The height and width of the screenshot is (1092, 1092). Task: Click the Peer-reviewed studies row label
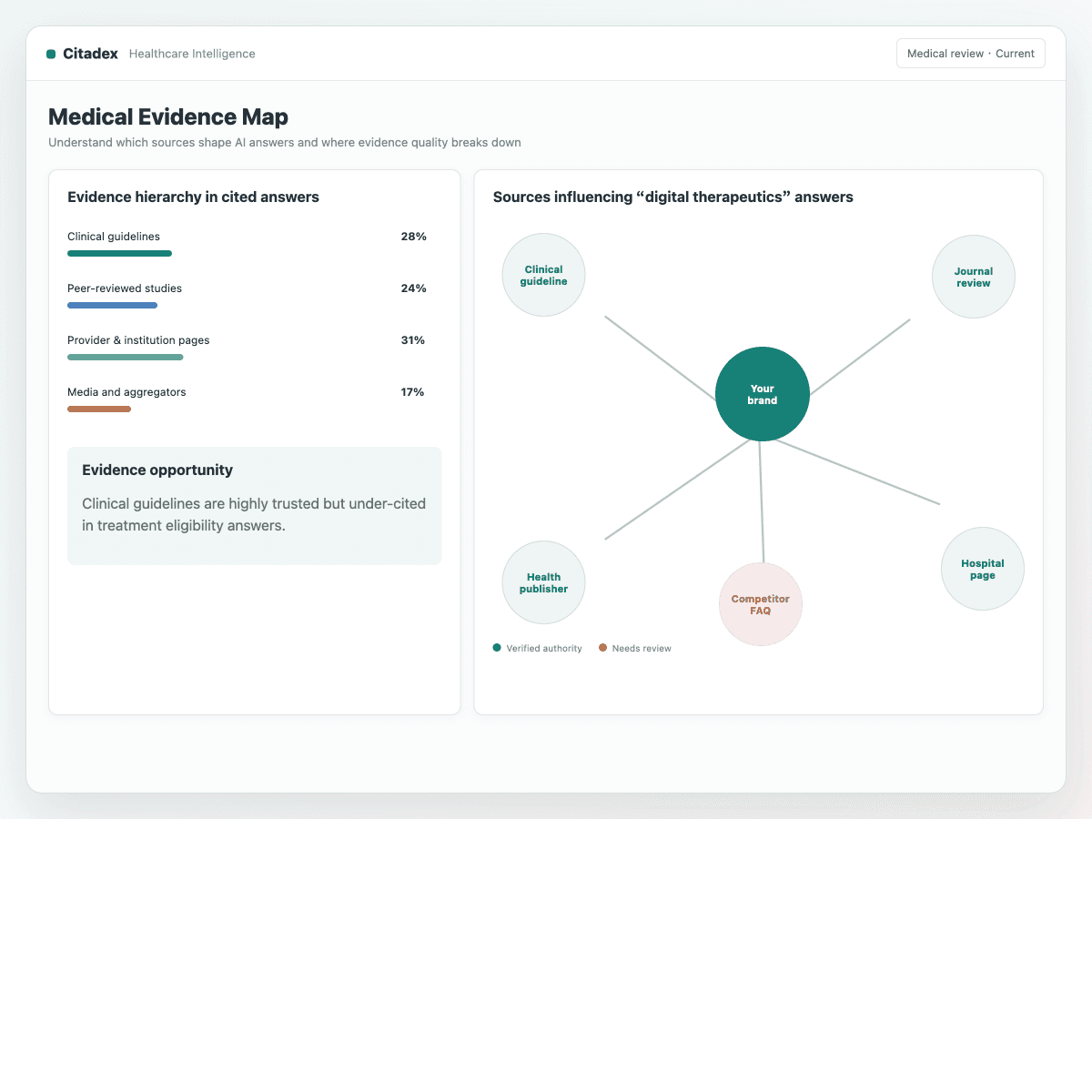click(x=125, y=288)
